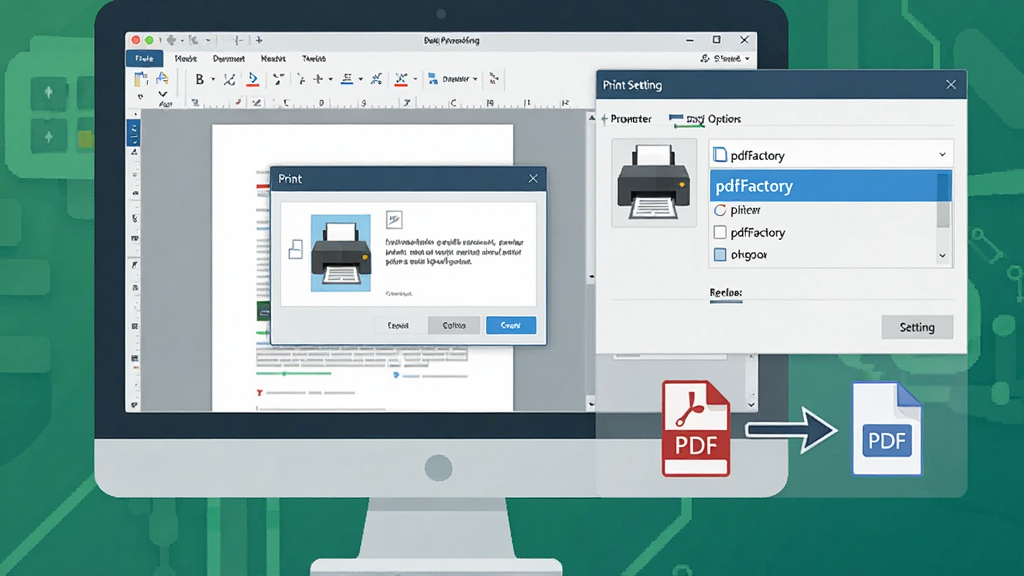The width and height of the screenshot is (1024, 576).
Task: Click the crossed arrows icon after Bold dropdown
Action: (229, 80)
